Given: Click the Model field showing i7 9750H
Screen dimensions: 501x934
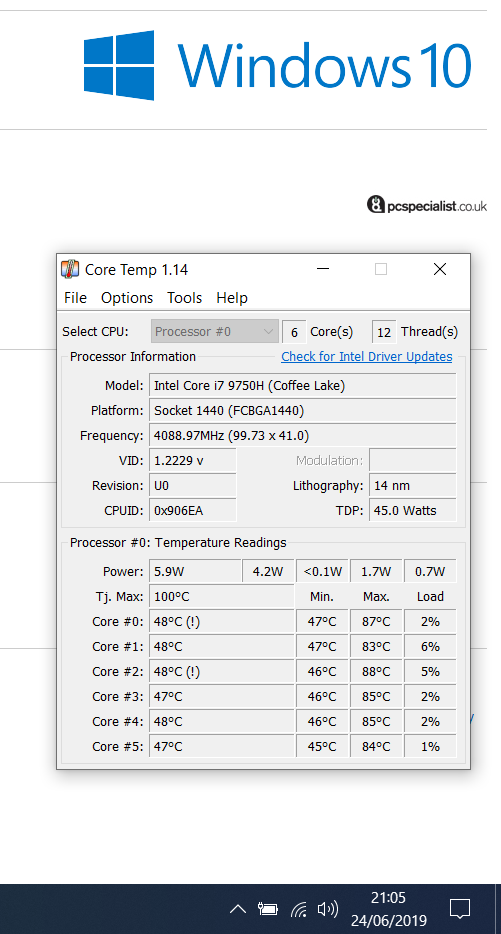Looking at the screenshot, I should click(x=303, y=385).
